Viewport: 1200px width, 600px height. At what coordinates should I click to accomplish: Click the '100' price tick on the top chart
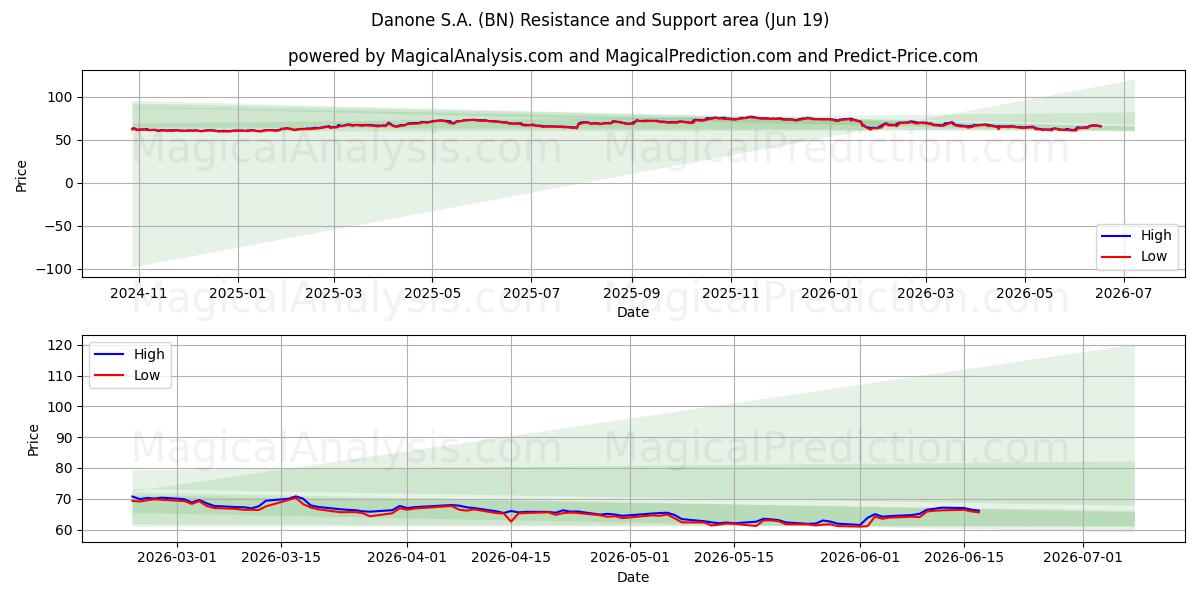[x=62, y=97]
